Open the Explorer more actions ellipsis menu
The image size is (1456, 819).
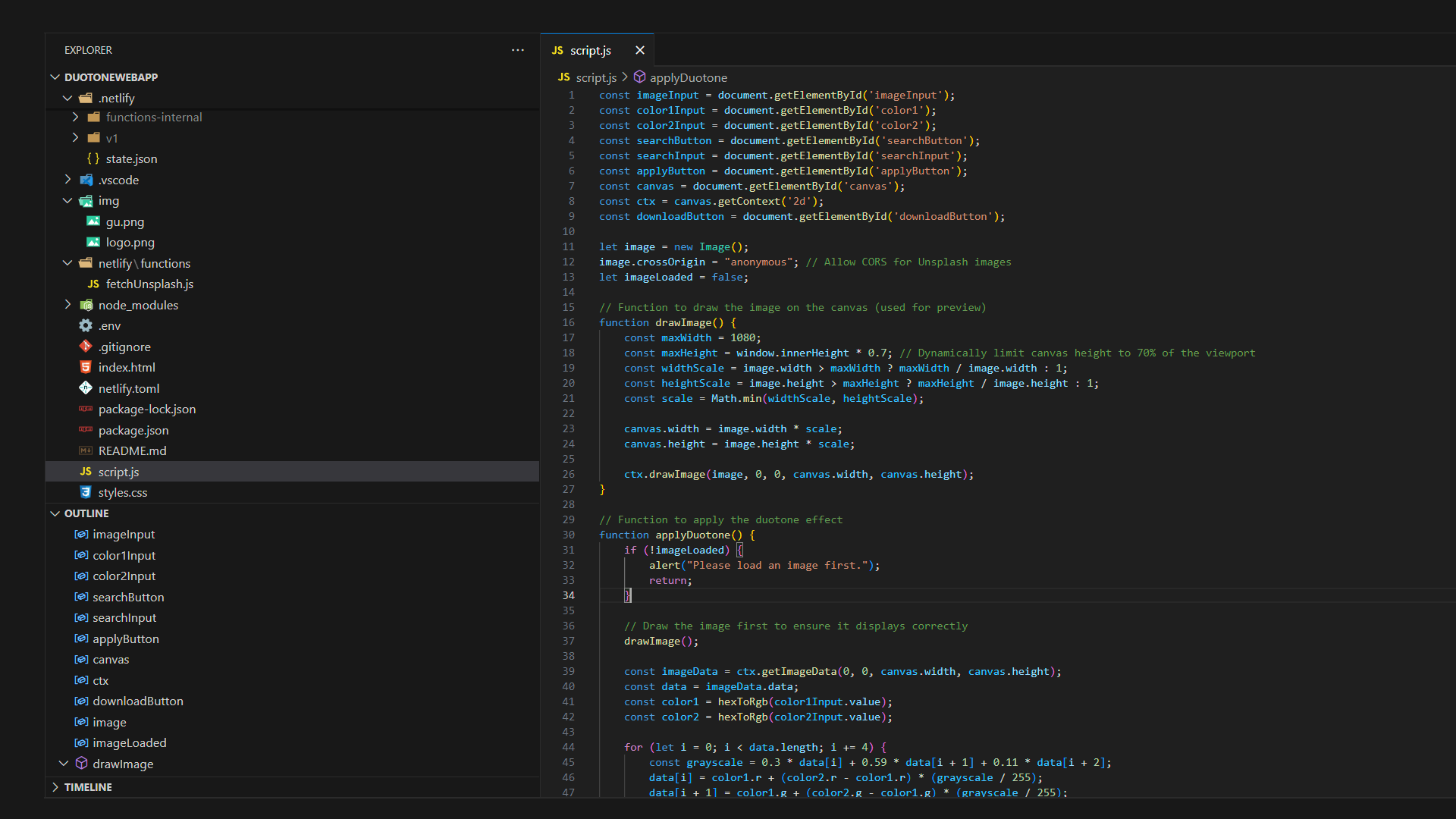pos(518,50)
